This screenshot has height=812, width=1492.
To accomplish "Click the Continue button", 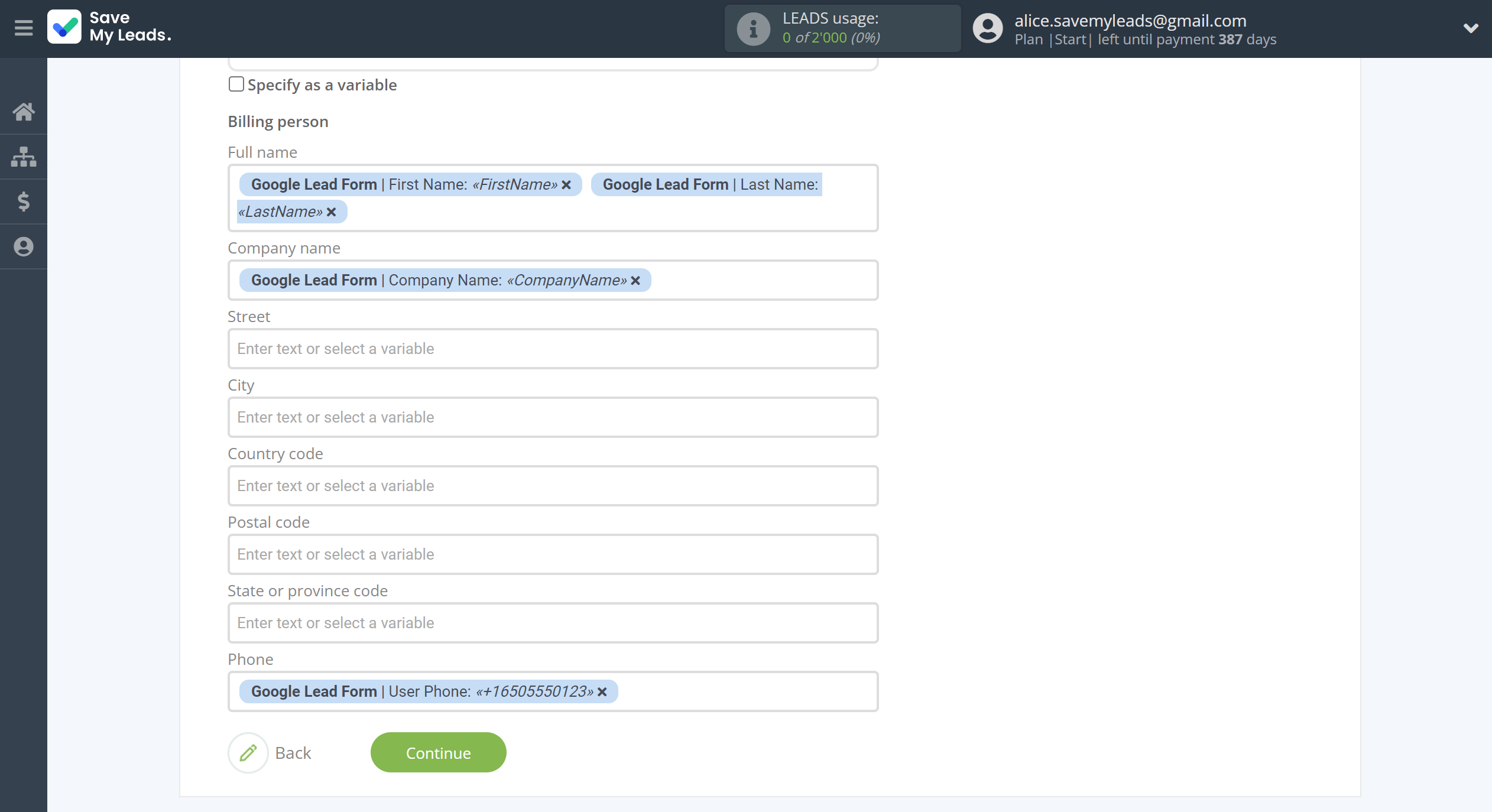I will point(438,752).
